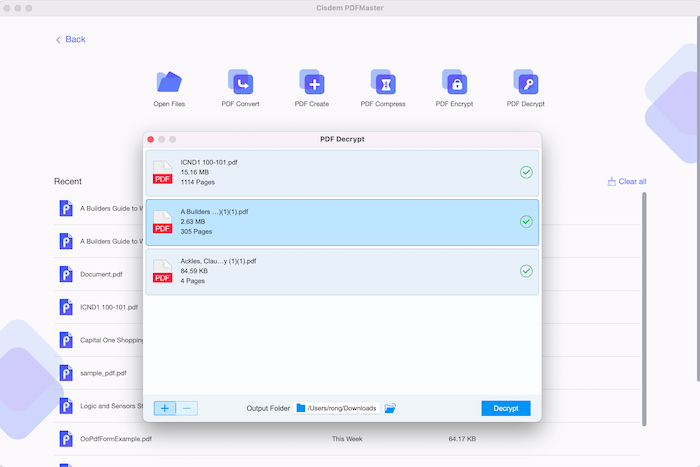Click Clear all in Recent list
This screenshot has height=467, width=700.
(x=627, y=181)
